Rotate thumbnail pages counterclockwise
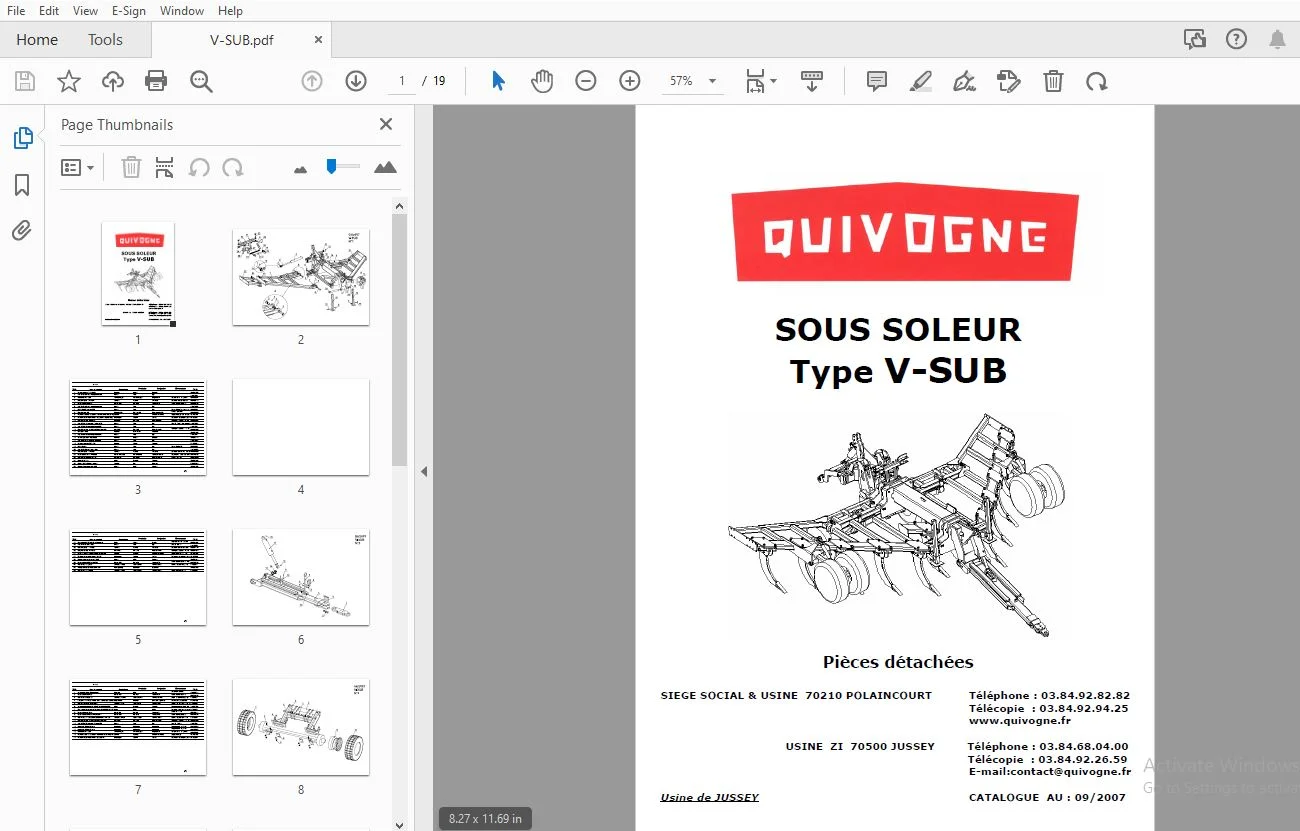 (199, 168)
